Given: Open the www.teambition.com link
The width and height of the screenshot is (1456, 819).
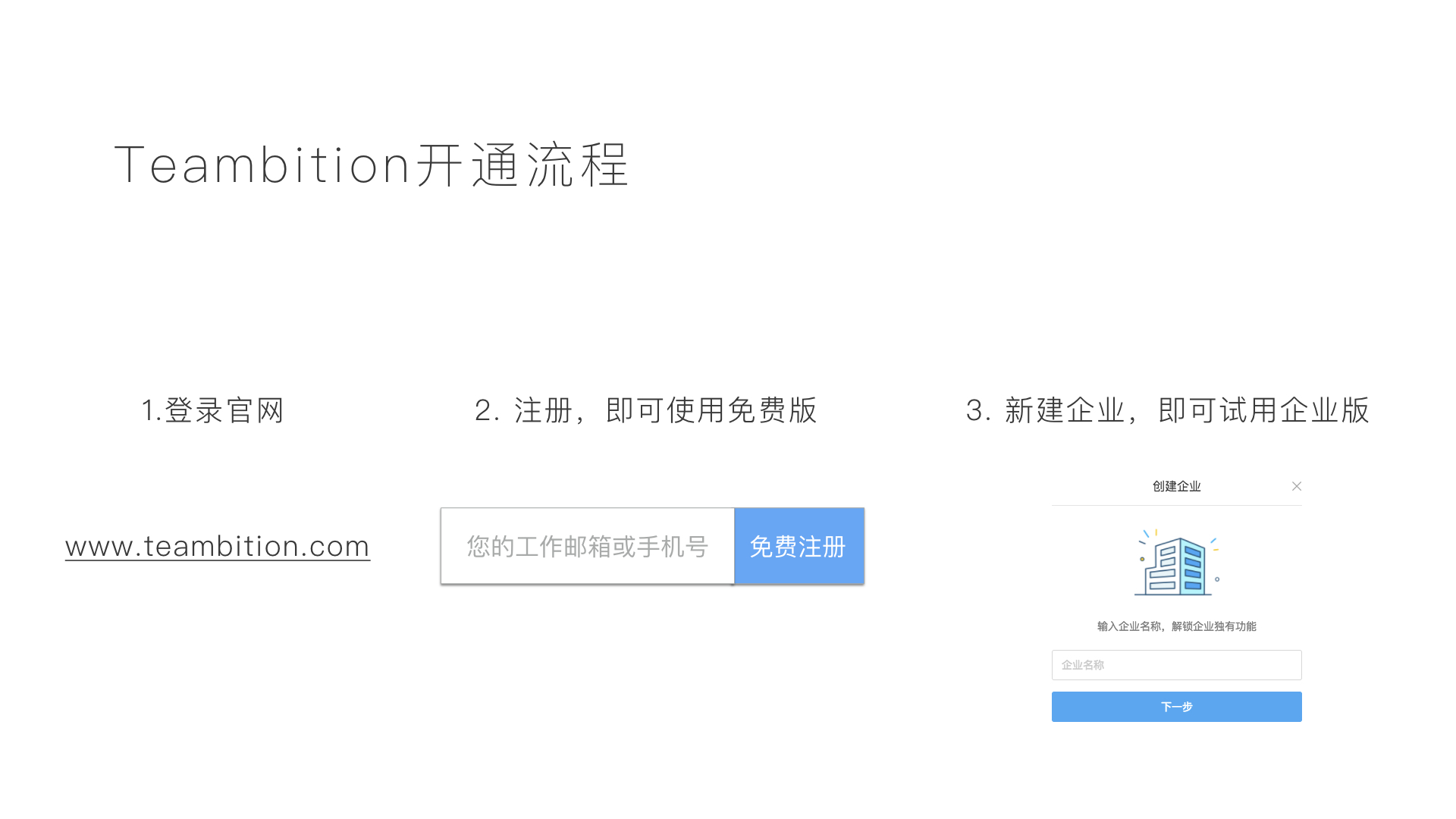Looking at the screenshot, I should [218, 547].
